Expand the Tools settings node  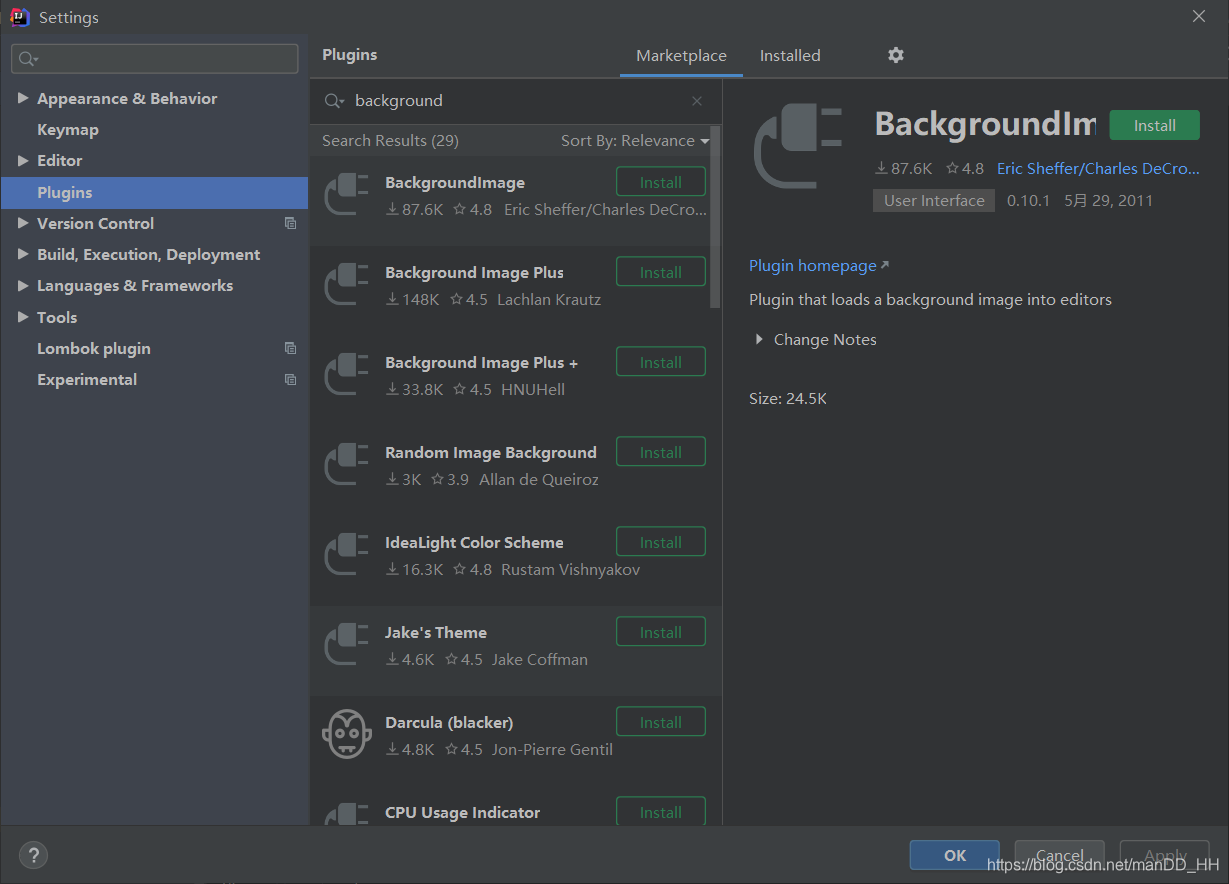pyautogui.click(x=23, y=317)
